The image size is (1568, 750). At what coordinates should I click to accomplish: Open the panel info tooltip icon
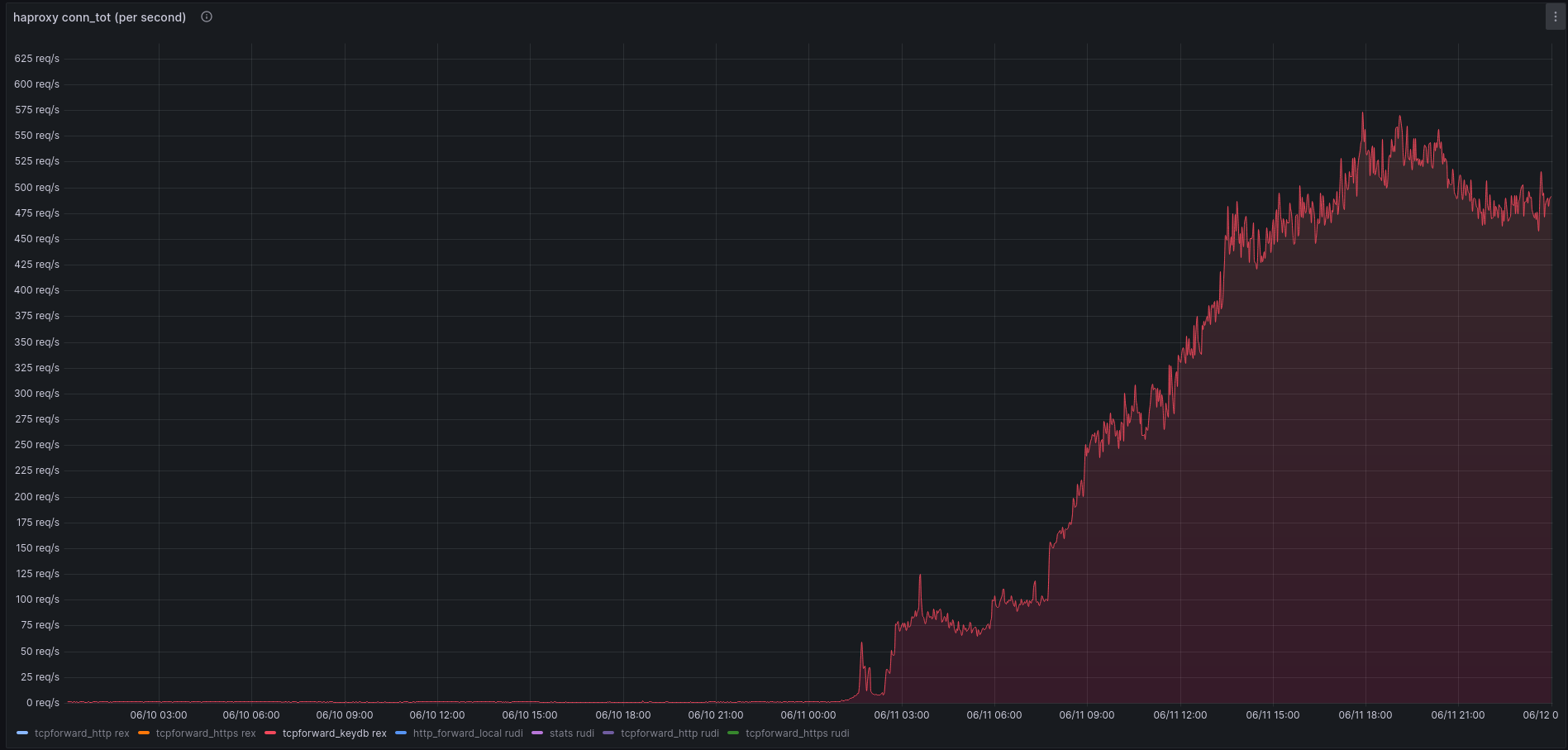click(x=207, y=17)
